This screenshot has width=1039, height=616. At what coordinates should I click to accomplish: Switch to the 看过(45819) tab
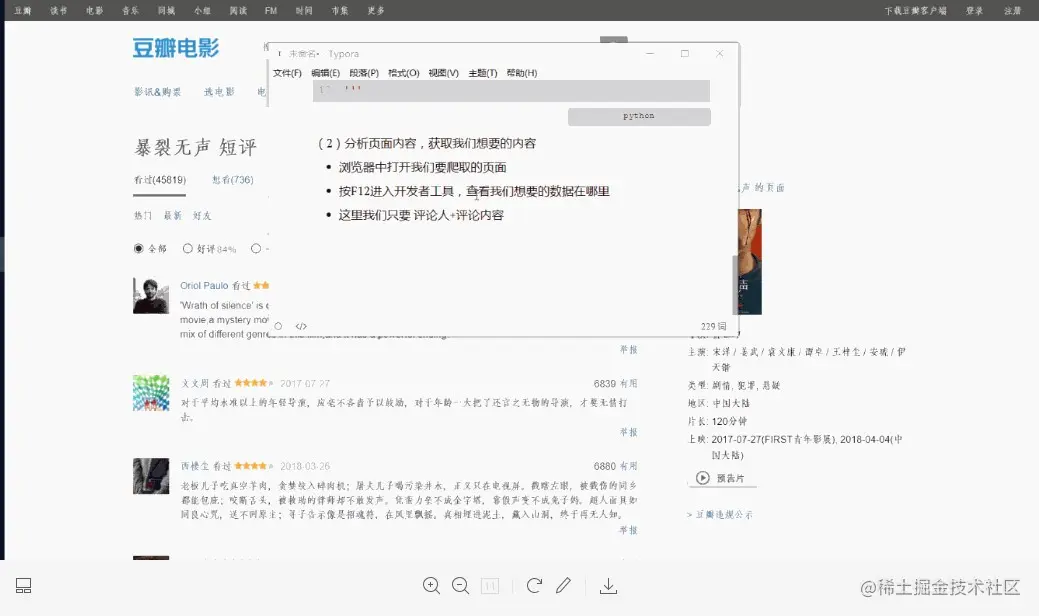pos(160,180)
